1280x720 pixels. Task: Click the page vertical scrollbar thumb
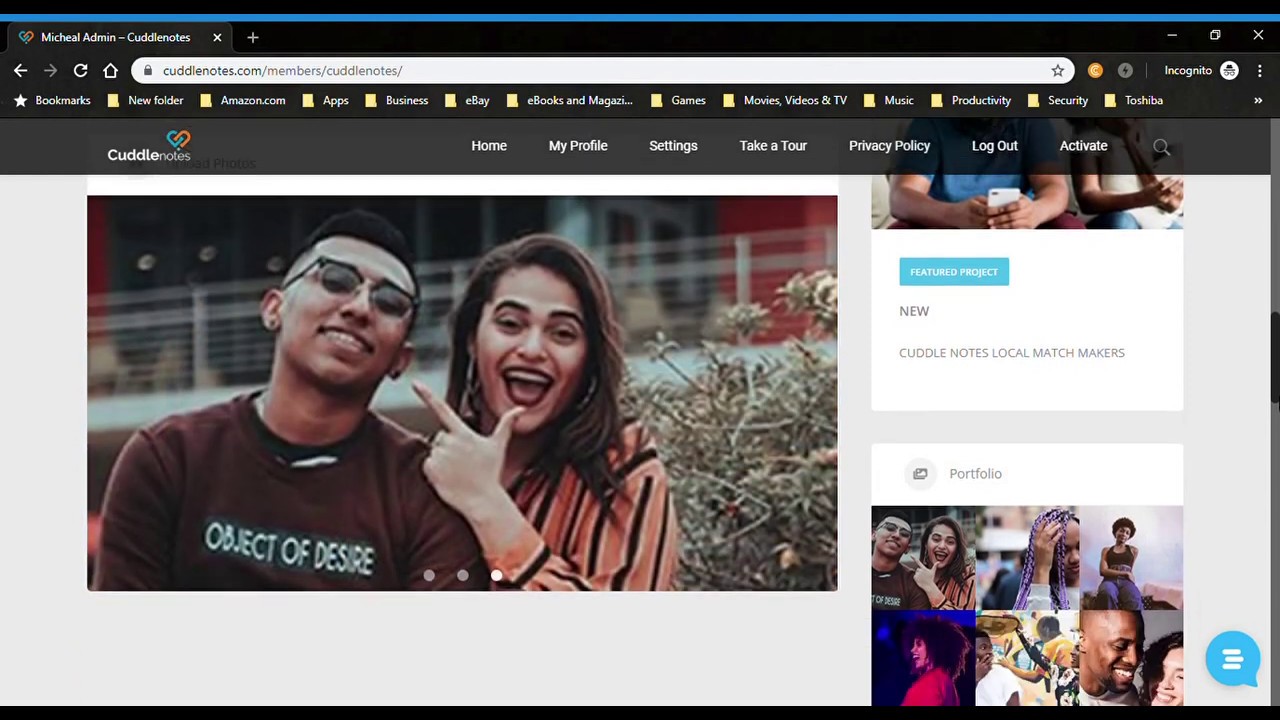click(x=1274, y=360)
